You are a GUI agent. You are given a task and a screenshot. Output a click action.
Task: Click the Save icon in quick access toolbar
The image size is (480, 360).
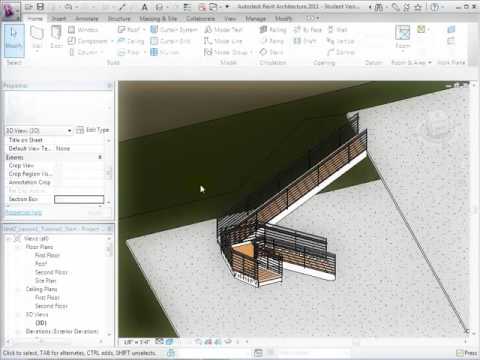point(40,7)
